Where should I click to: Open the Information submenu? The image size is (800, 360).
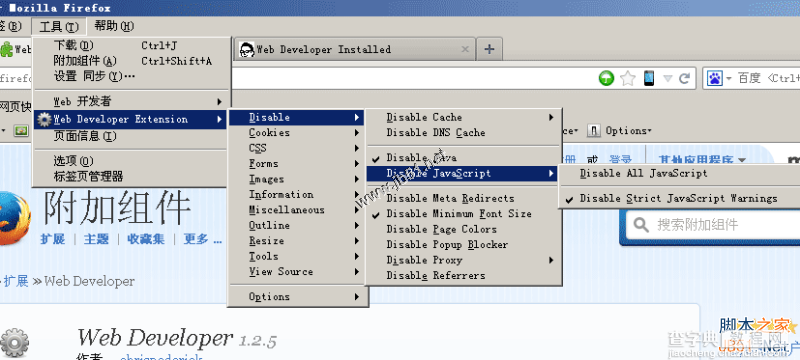point(297,194)
